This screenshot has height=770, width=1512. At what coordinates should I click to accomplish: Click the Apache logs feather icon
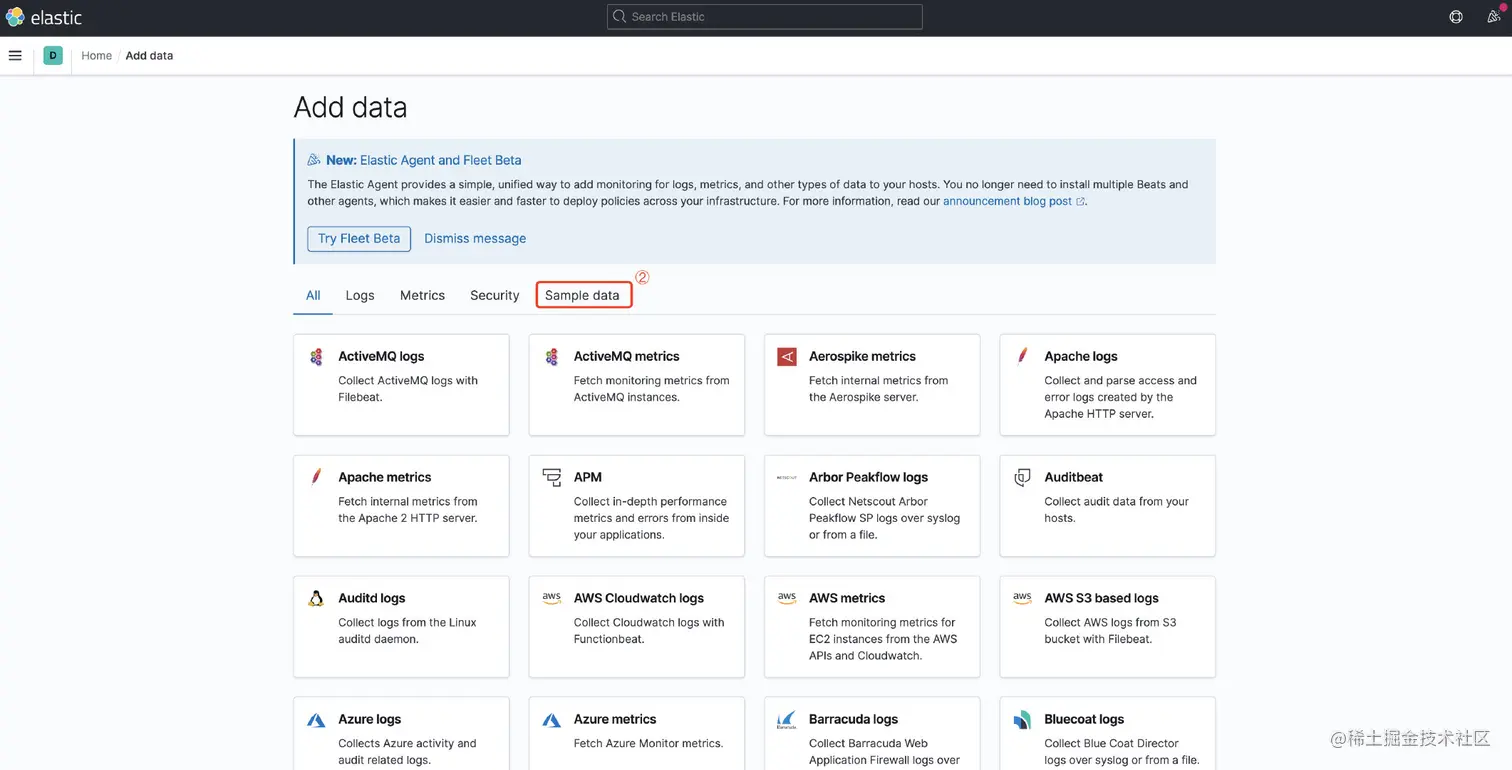point(1022,356)
